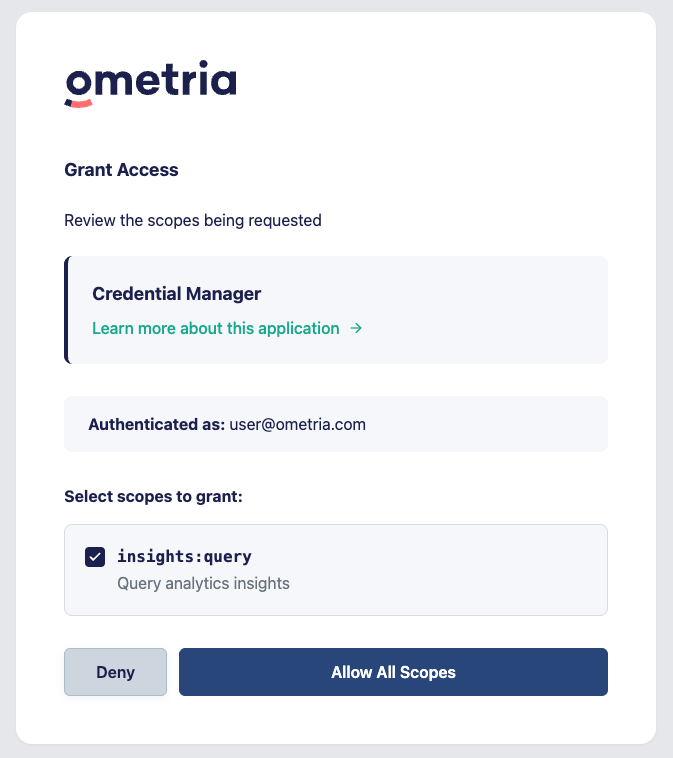Click the dark left border of application card
The image size is (673, 758).
click(67, 310)
